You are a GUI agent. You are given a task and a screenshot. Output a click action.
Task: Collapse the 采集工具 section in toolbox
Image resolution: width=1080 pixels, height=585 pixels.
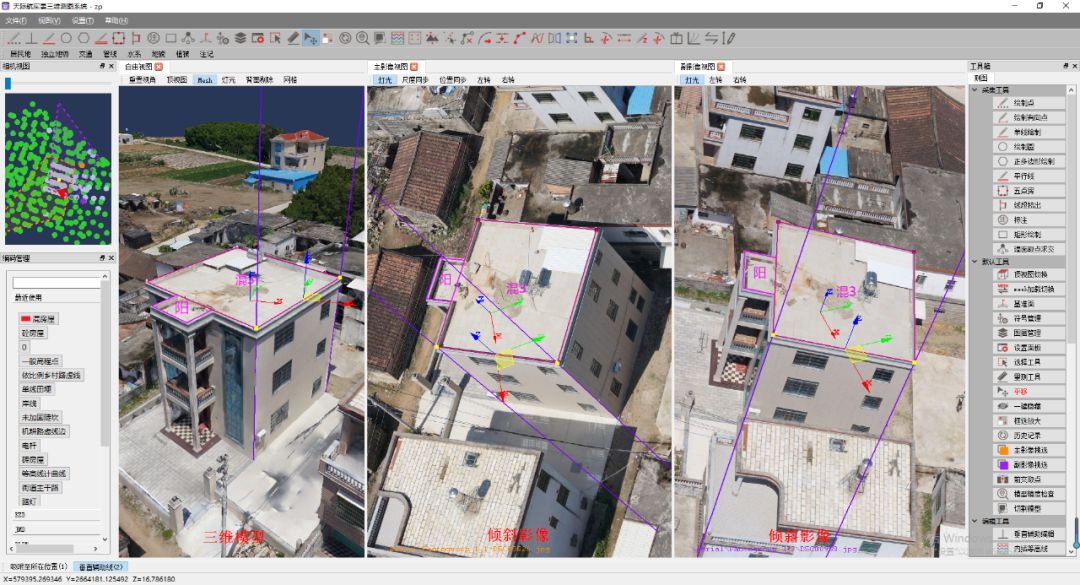975,89
